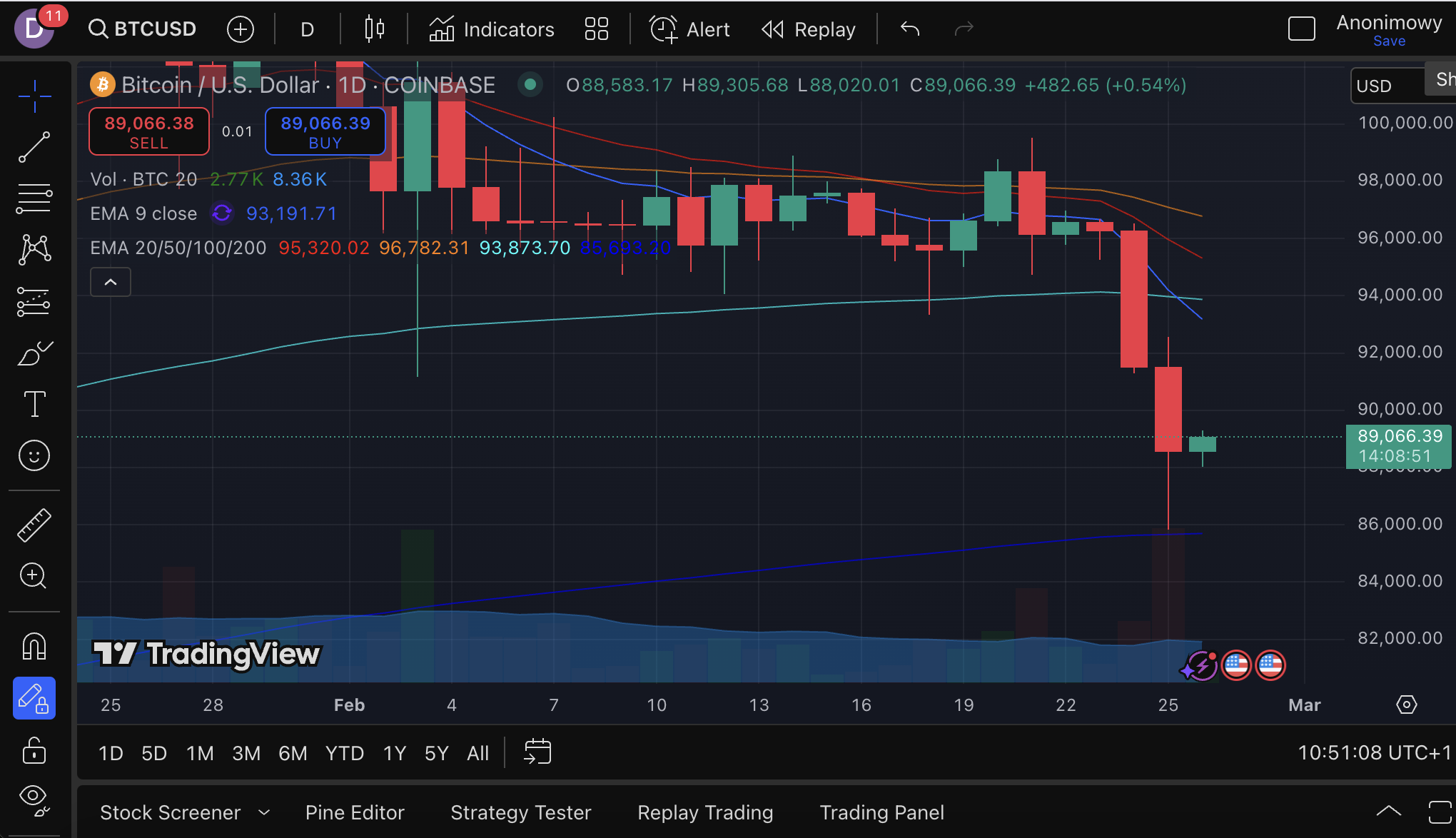Viewport: 1456px width, 838px height.
Task: Open the brush drawing tool
Action: (34, 353)
